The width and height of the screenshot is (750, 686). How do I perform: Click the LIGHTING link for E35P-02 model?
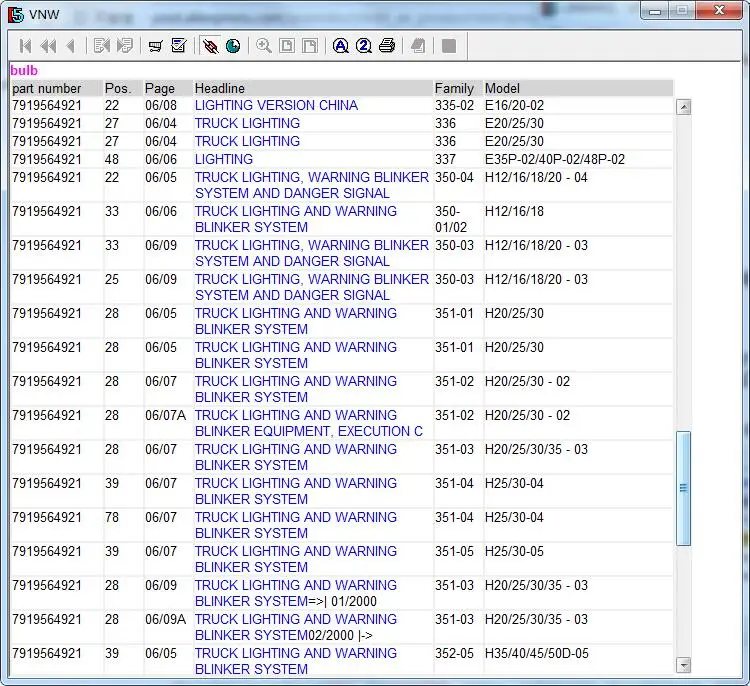pyautogui.click(x=224, y=159)
